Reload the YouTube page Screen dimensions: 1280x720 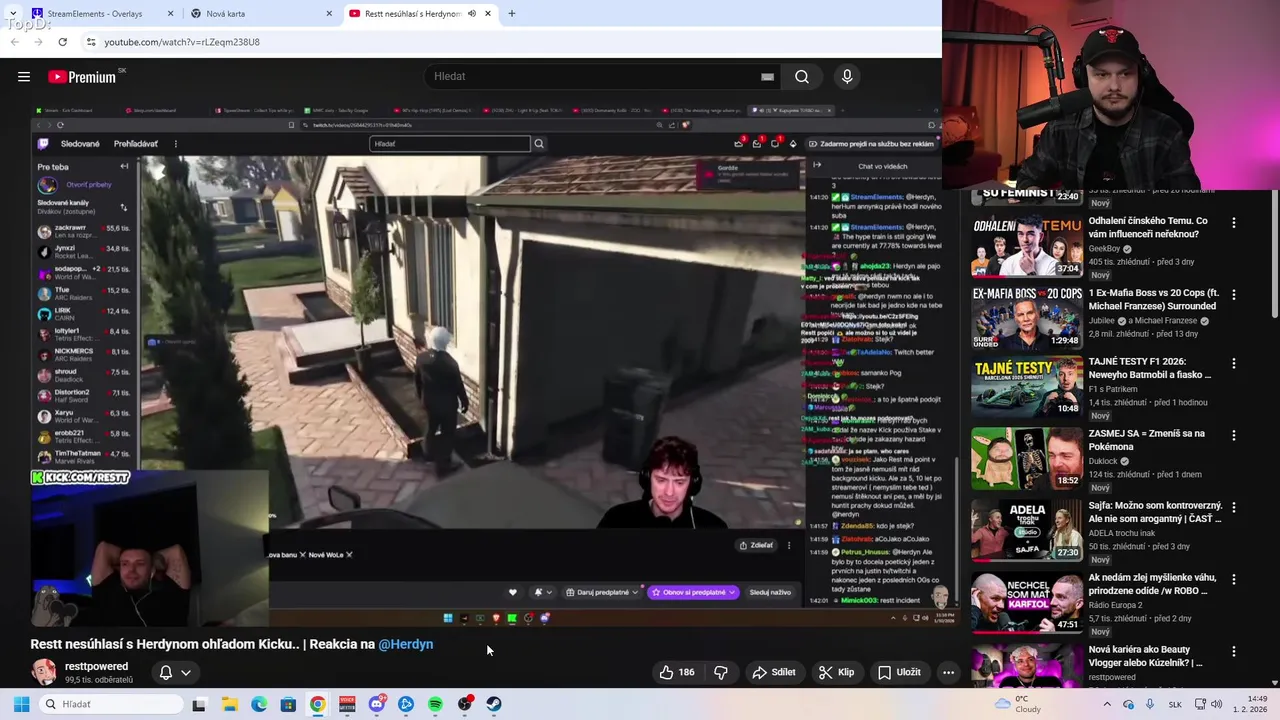pyautogui.click(x=62, y=42)
